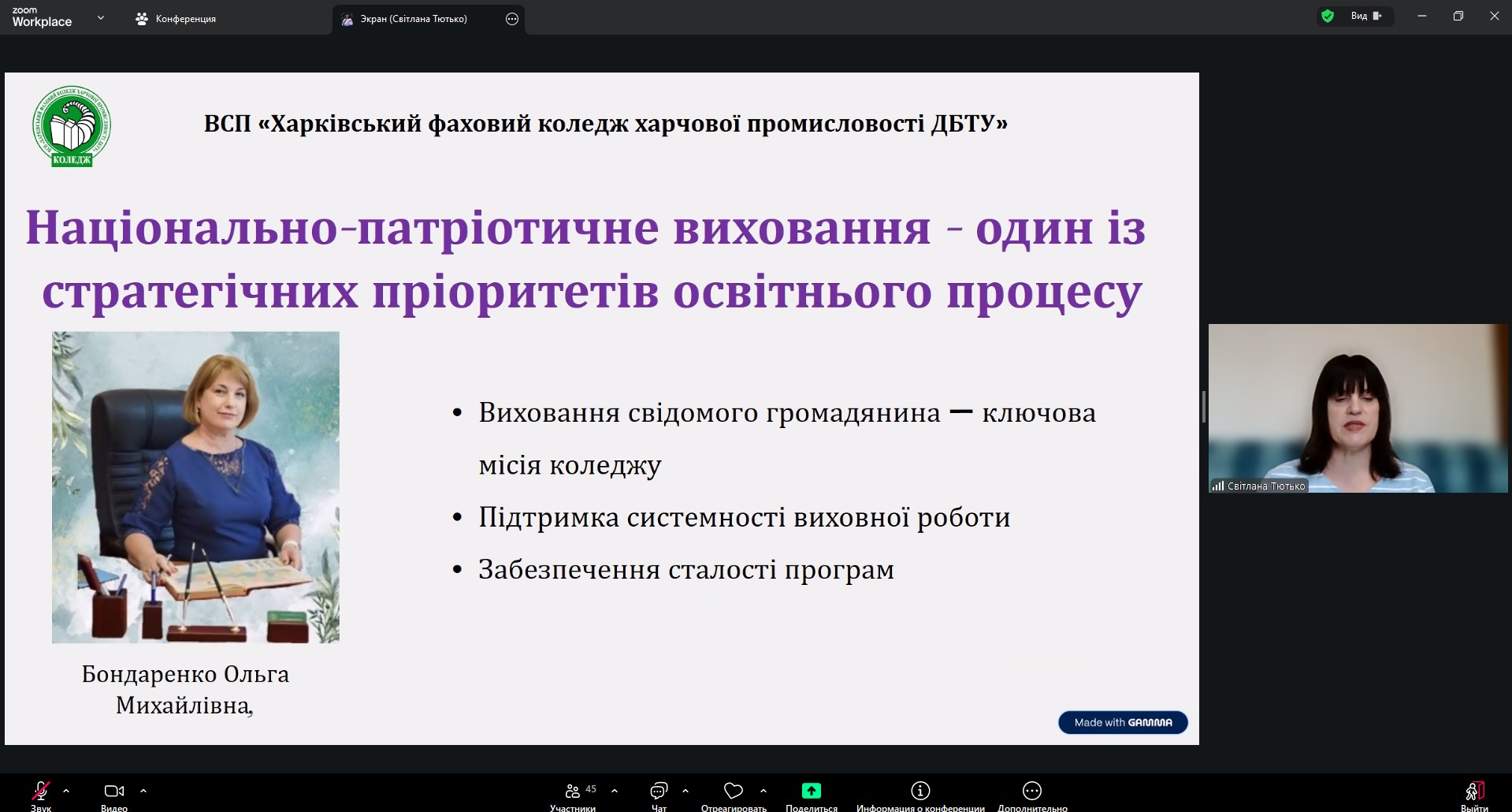Expand video options arrow next to Видео

[143, 790]
